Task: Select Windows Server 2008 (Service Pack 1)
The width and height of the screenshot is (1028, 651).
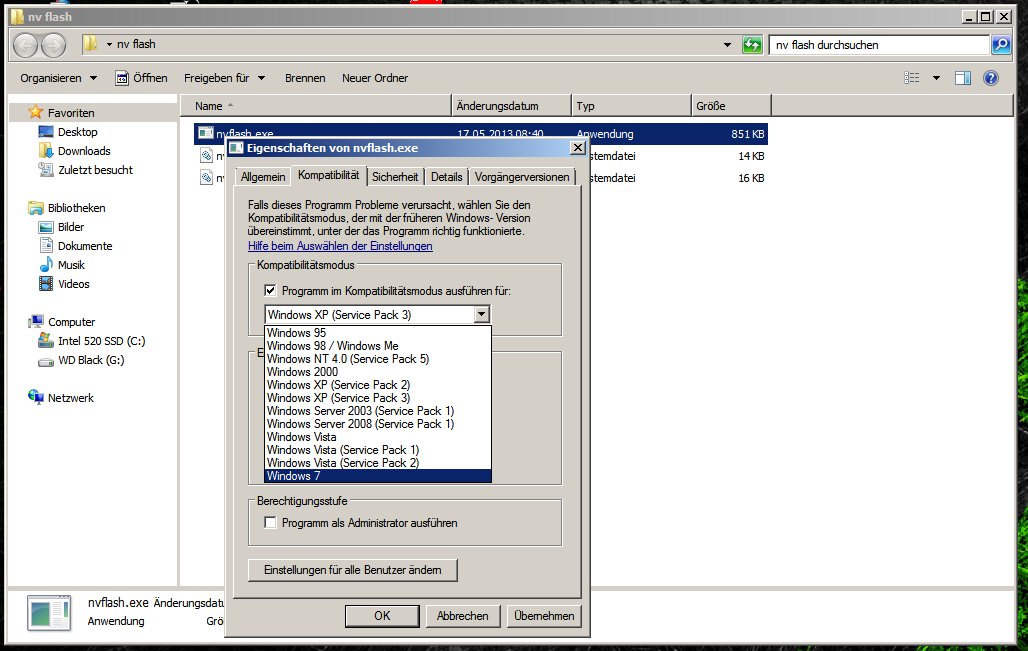Action: [x=378, y=424]
